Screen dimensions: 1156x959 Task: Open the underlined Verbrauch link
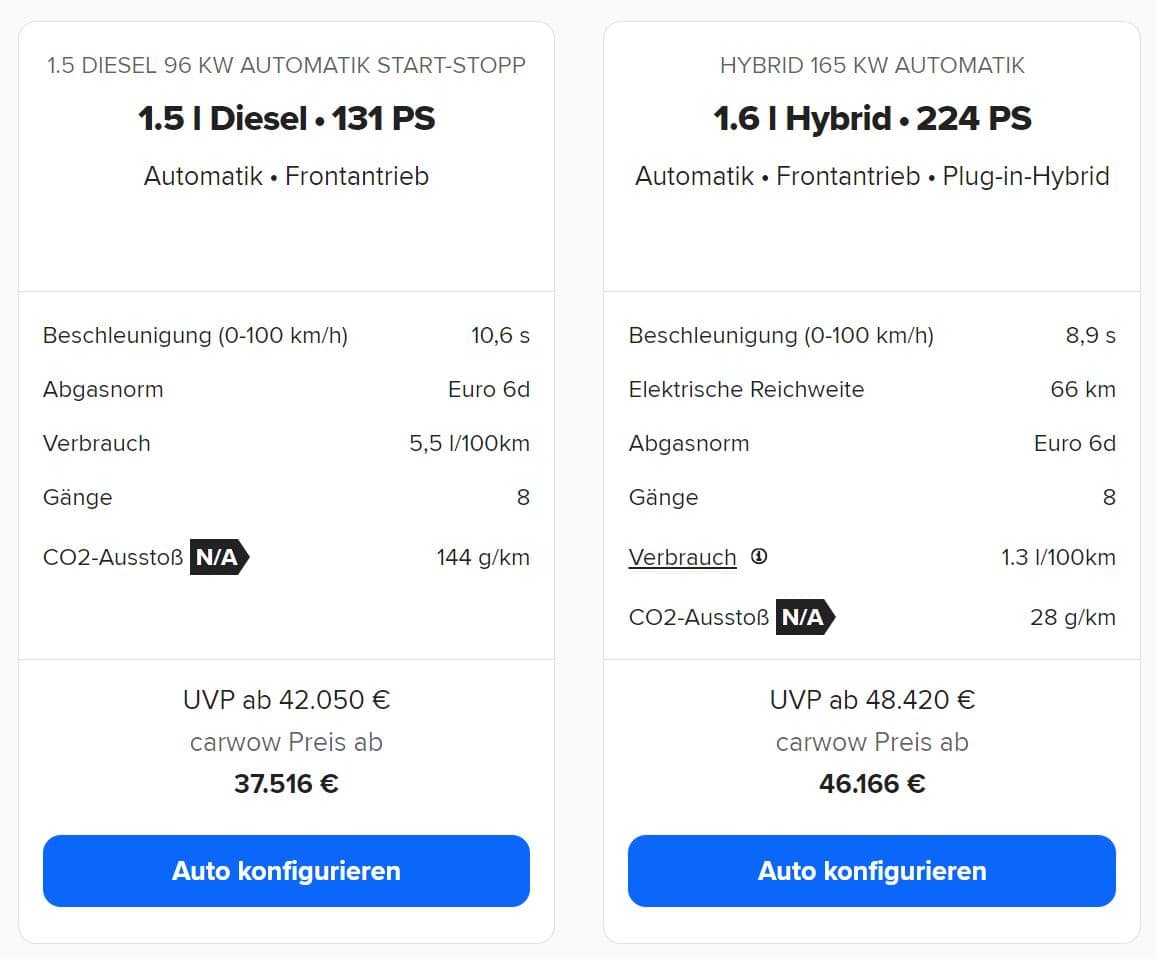coord(682,557)
